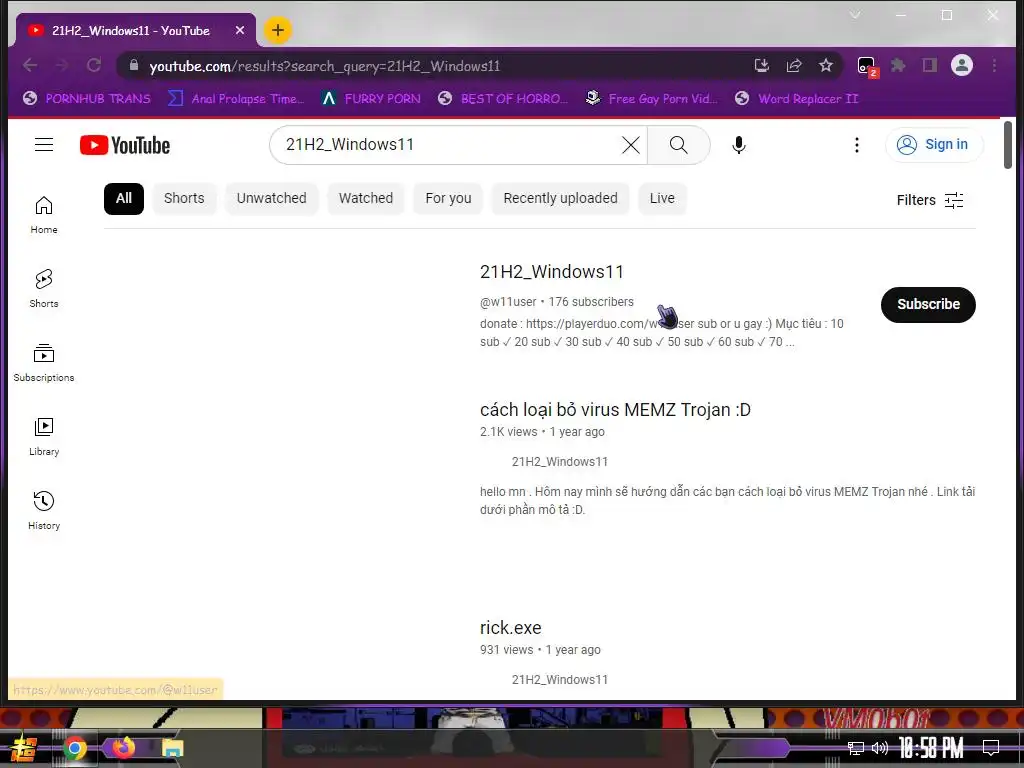Open the 21H2_Windows11 channel title

(x=552, y=272)
